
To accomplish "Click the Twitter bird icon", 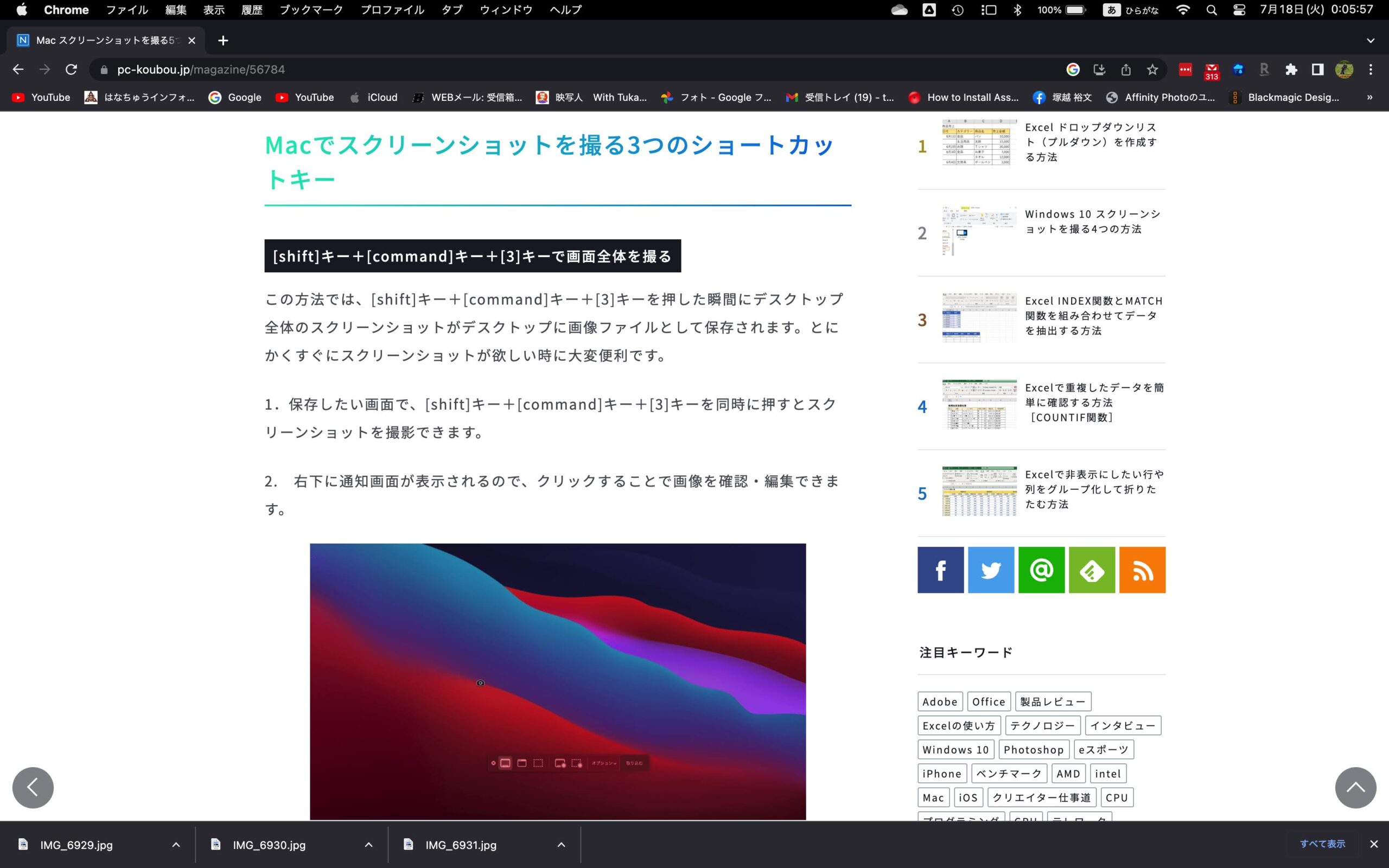I will pyautogui.click(x=991, y=570).
